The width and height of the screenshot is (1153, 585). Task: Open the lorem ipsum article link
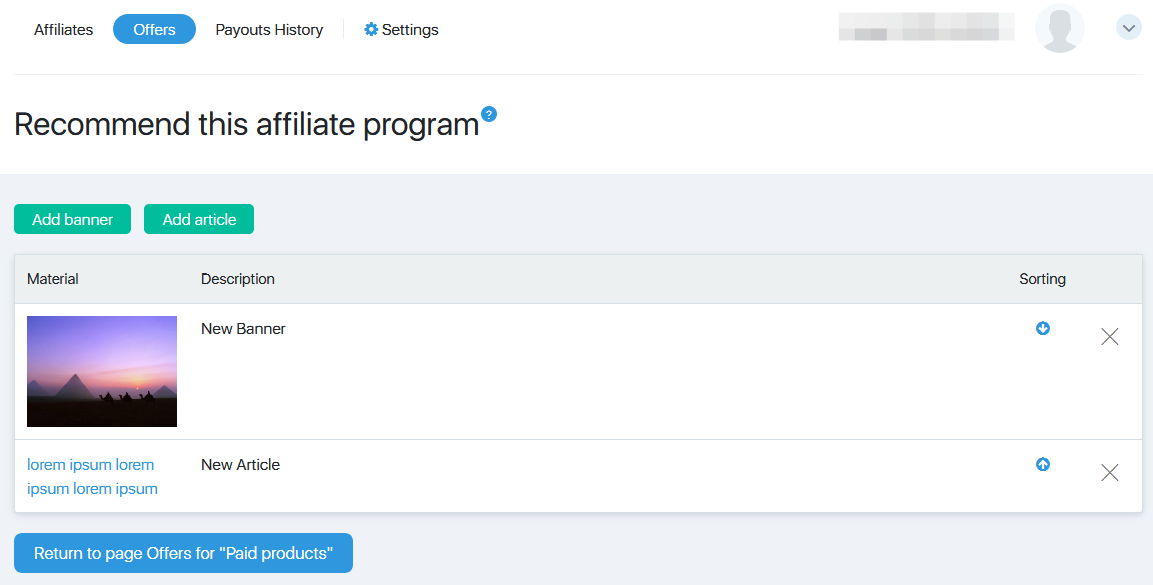[x=93, y=476]
